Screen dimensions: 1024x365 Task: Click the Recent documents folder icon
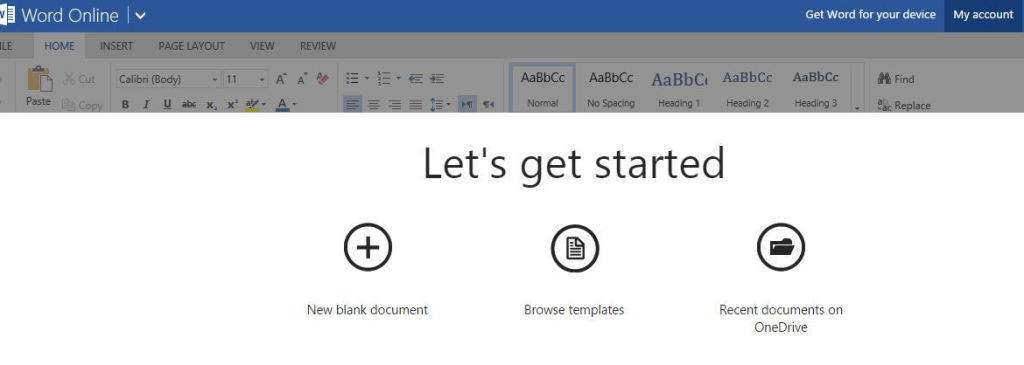tap(781, 247)
